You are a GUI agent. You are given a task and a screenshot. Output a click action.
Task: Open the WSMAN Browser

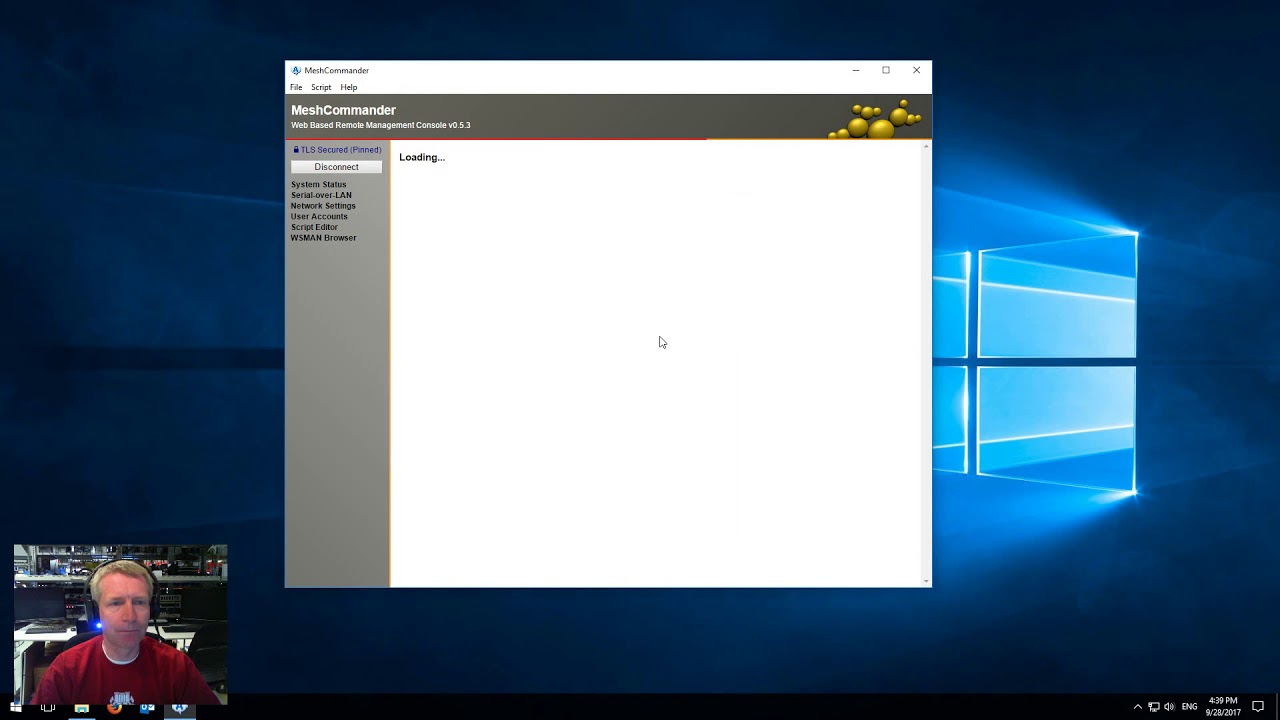click(x=323, y=238)
